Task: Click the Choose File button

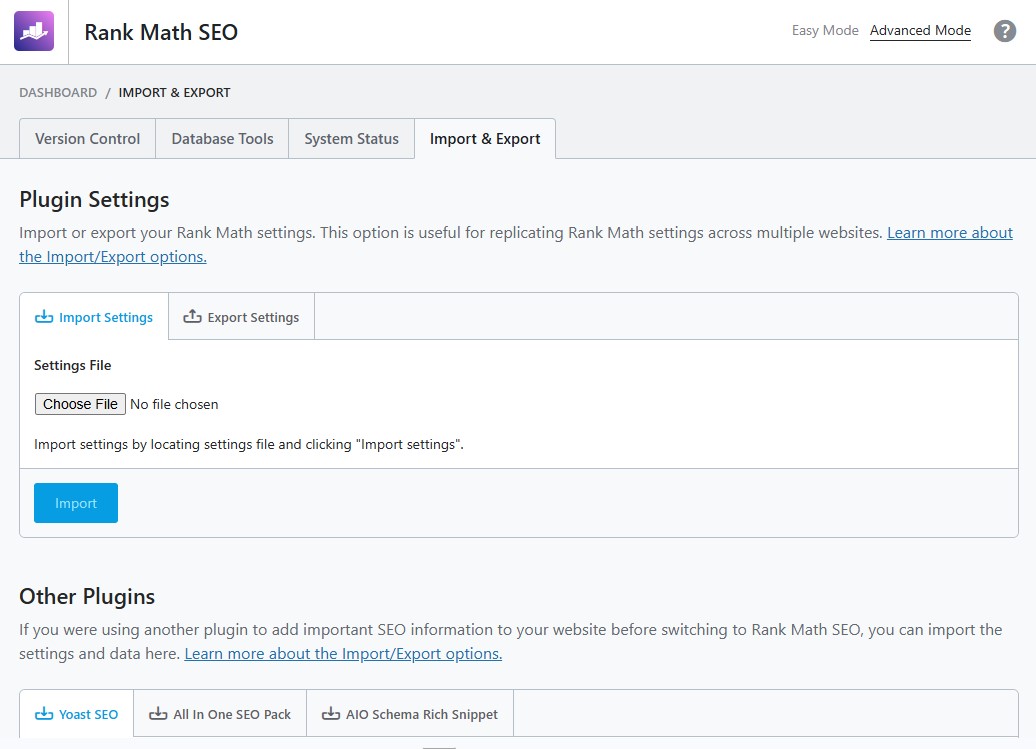Action: [x=80, y=404]
